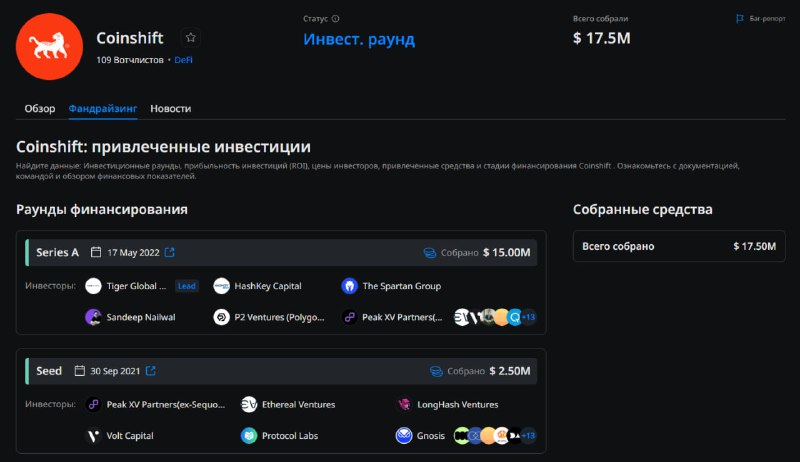Click the LongHash Ventures logo
The height and width of the screenshot is (462, 800).
point(404,404)
